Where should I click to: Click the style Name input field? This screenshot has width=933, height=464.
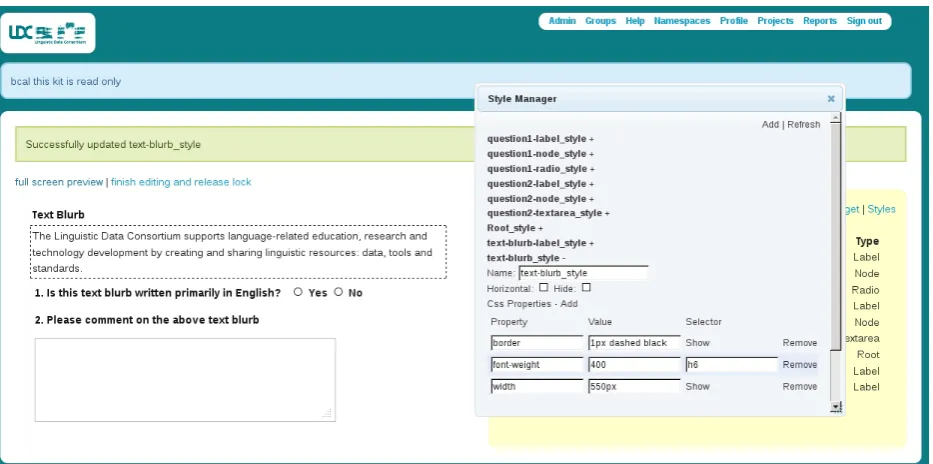pos(583,273)
